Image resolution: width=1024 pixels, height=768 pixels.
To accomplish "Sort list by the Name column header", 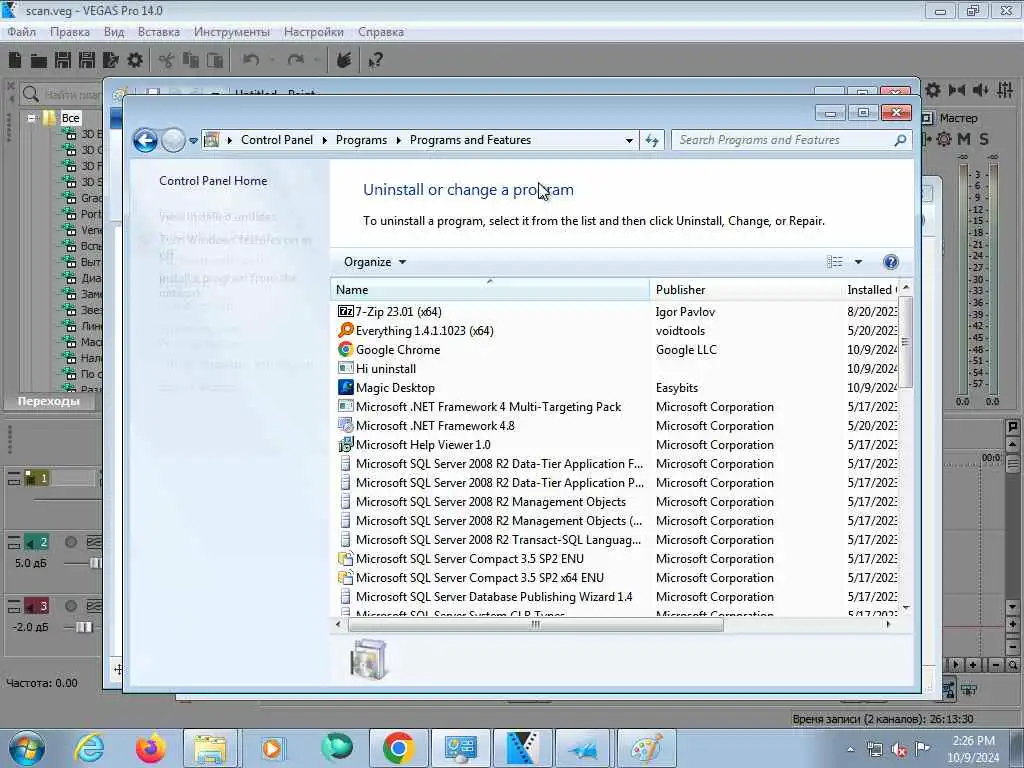I will [x=490, y=289].
